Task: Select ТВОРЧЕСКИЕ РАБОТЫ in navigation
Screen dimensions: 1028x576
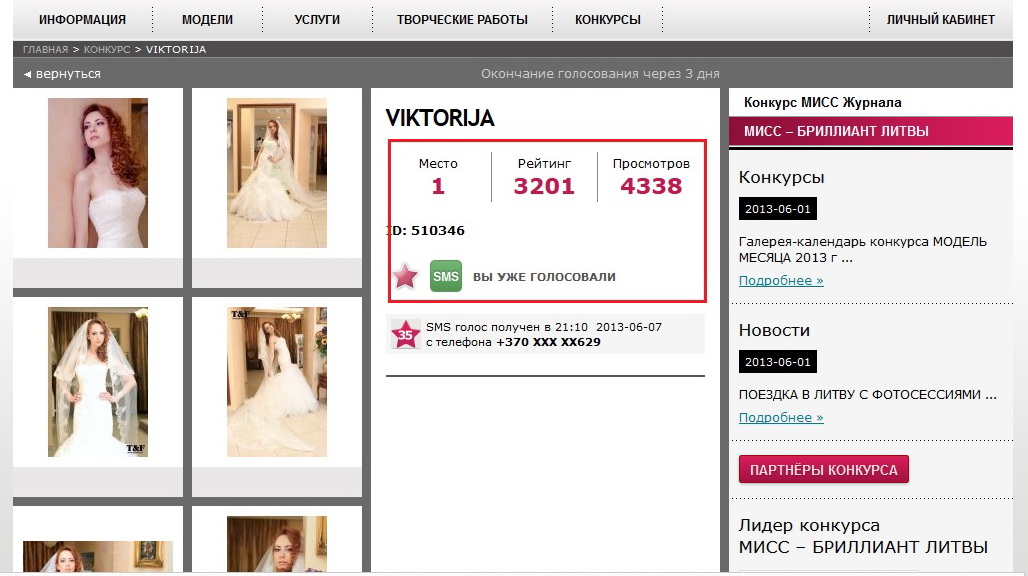Action: [x=462, y=20]
